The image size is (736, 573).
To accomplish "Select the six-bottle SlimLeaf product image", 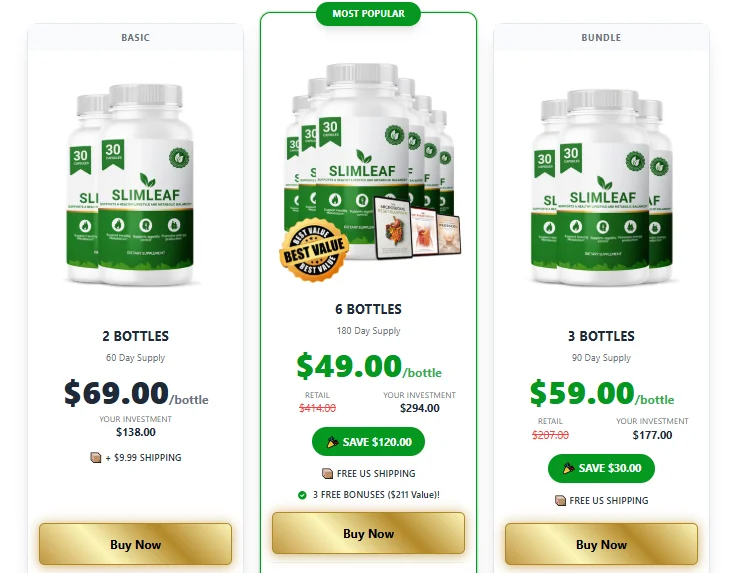I will (369, 162).
